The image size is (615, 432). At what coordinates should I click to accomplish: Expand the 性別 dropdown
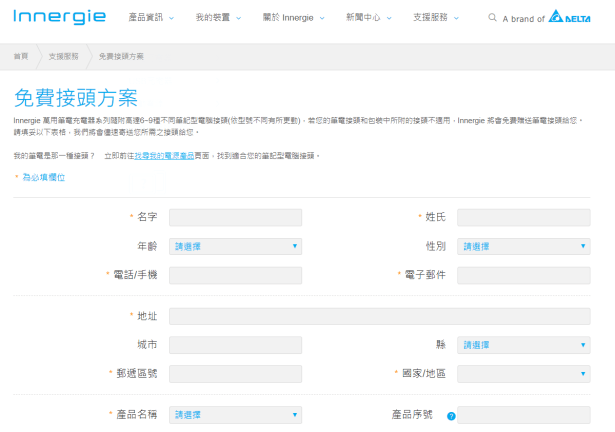[524, 246]
